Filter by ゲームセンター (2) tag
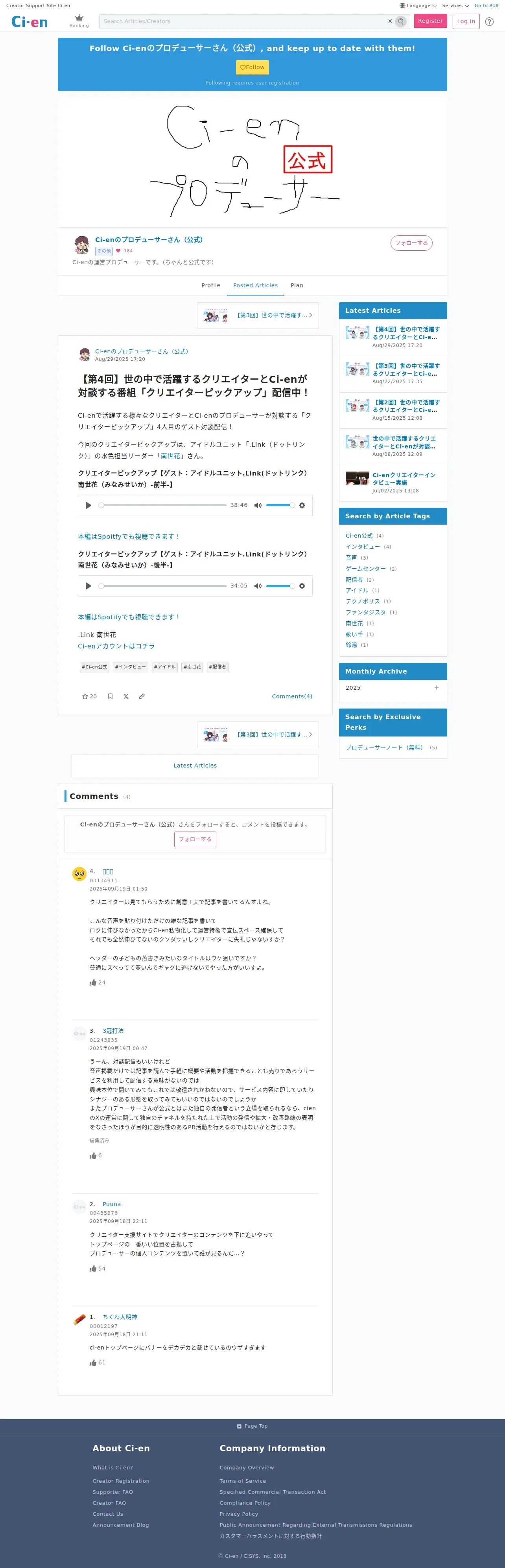 365,569
